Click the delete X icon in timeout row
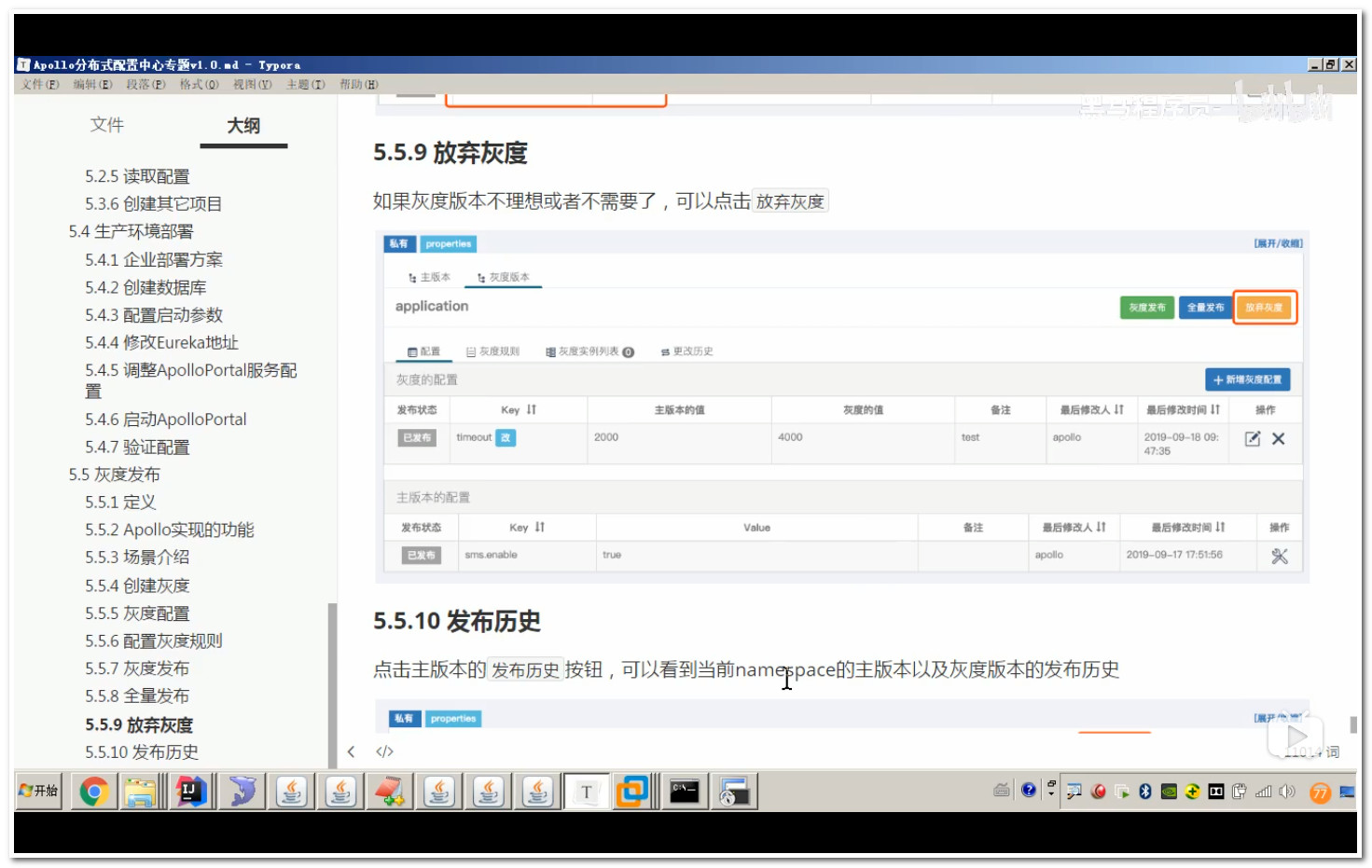The width and height of the screenshot is (1372, 868). click(x=1279, y=438)
